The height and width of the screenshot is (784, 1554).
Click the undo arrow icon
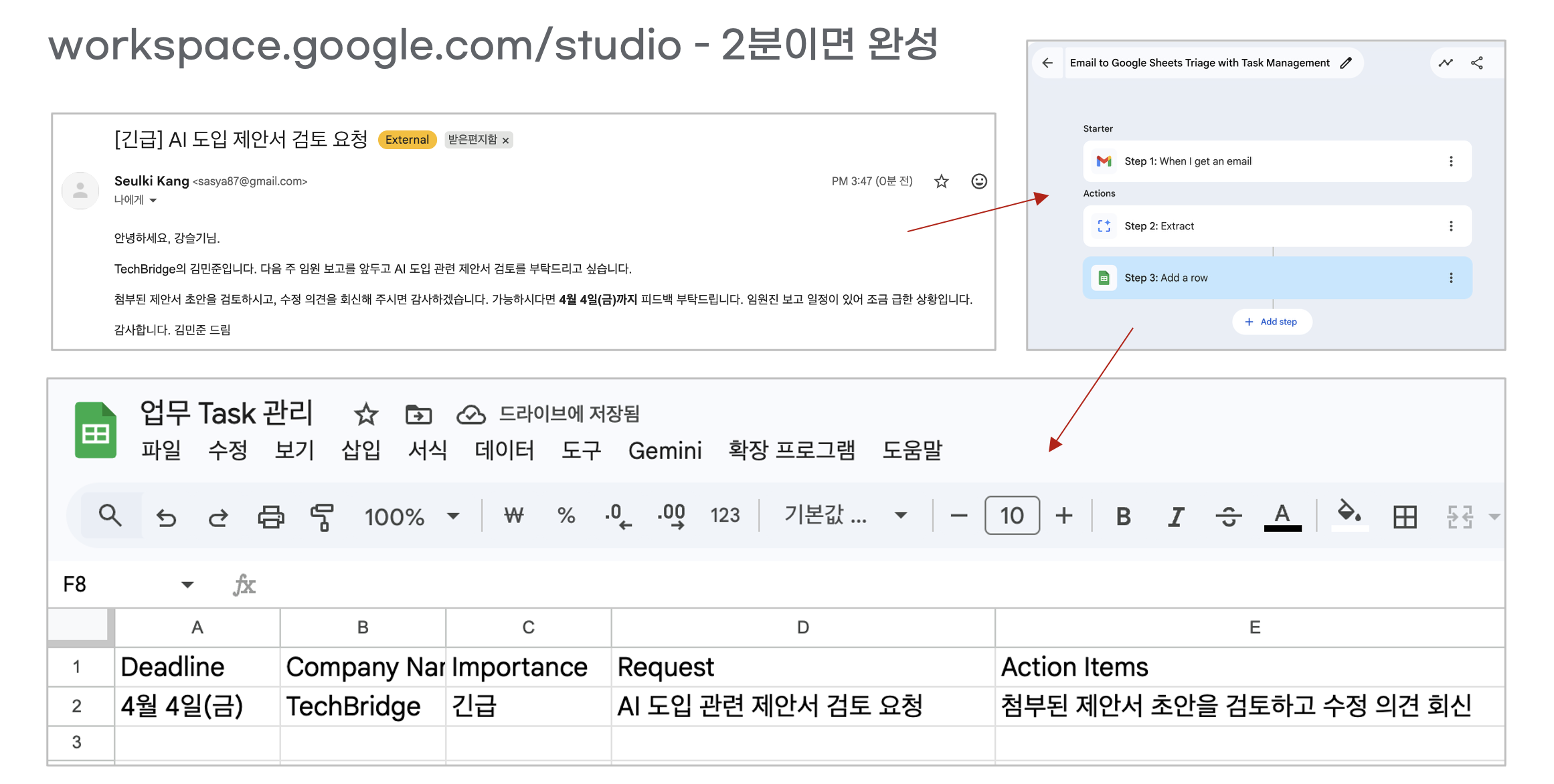click(x=166, y=516)
